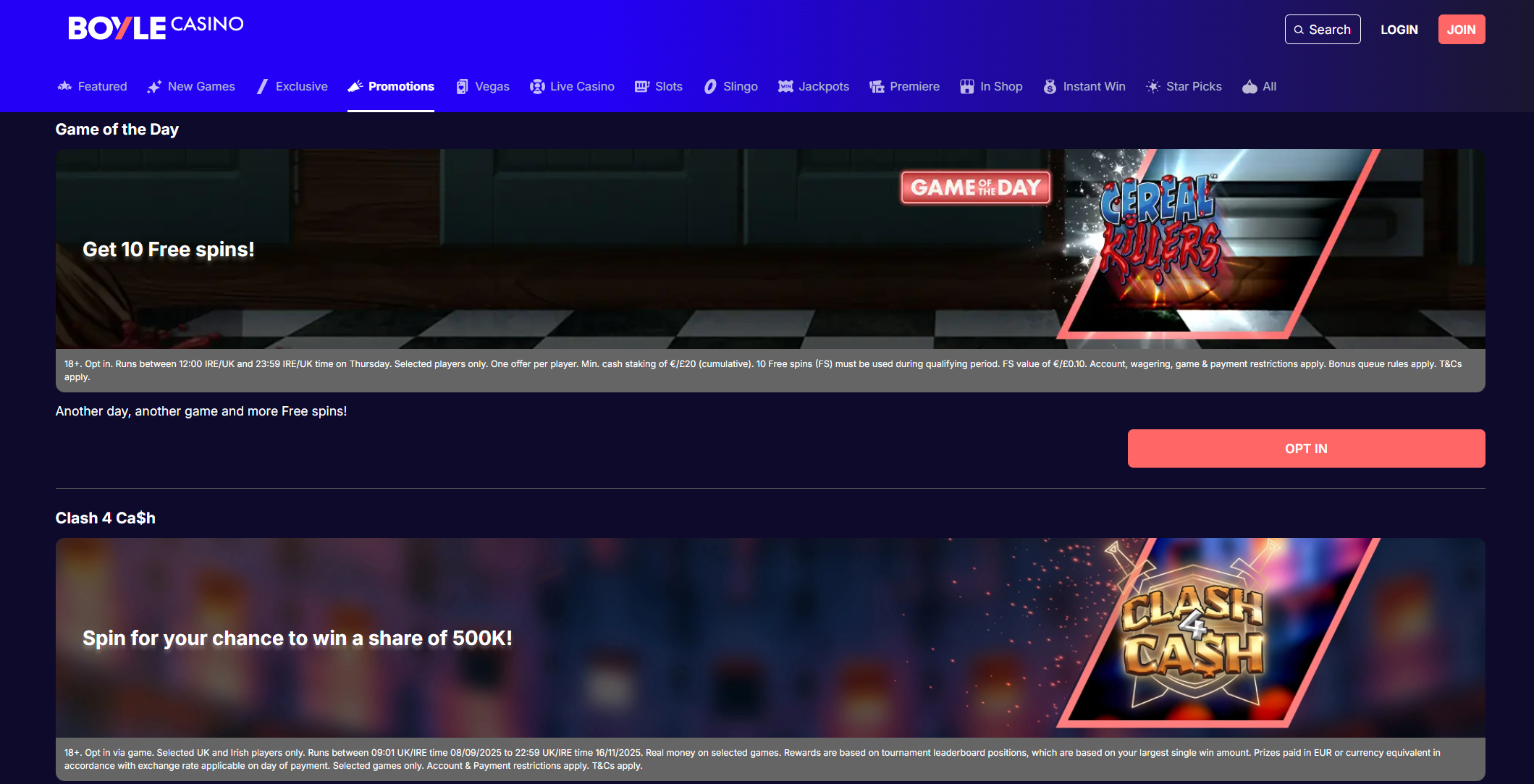Click the Slots machine icon
Image resolution: width=1534 pixels, height=784 pixels.
[642, 87]
